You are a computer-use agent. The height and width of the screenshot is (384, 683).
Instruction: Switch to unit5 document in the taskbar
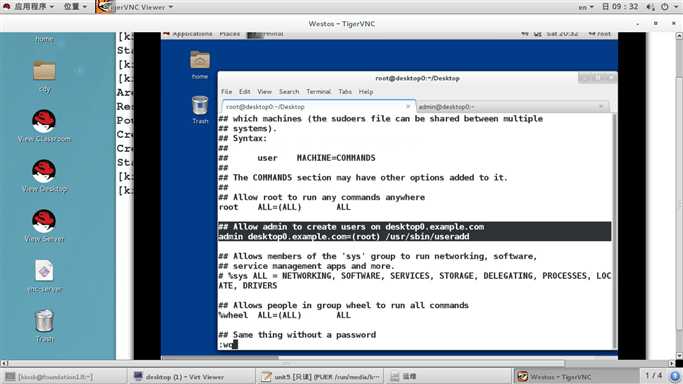tap(320, 377)
